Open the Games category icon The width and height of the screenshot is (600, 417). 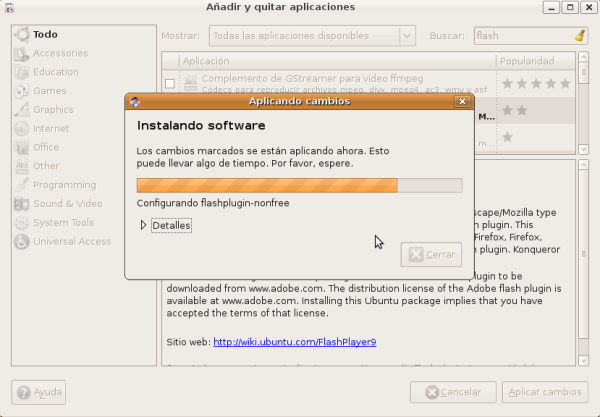[22, 91]
